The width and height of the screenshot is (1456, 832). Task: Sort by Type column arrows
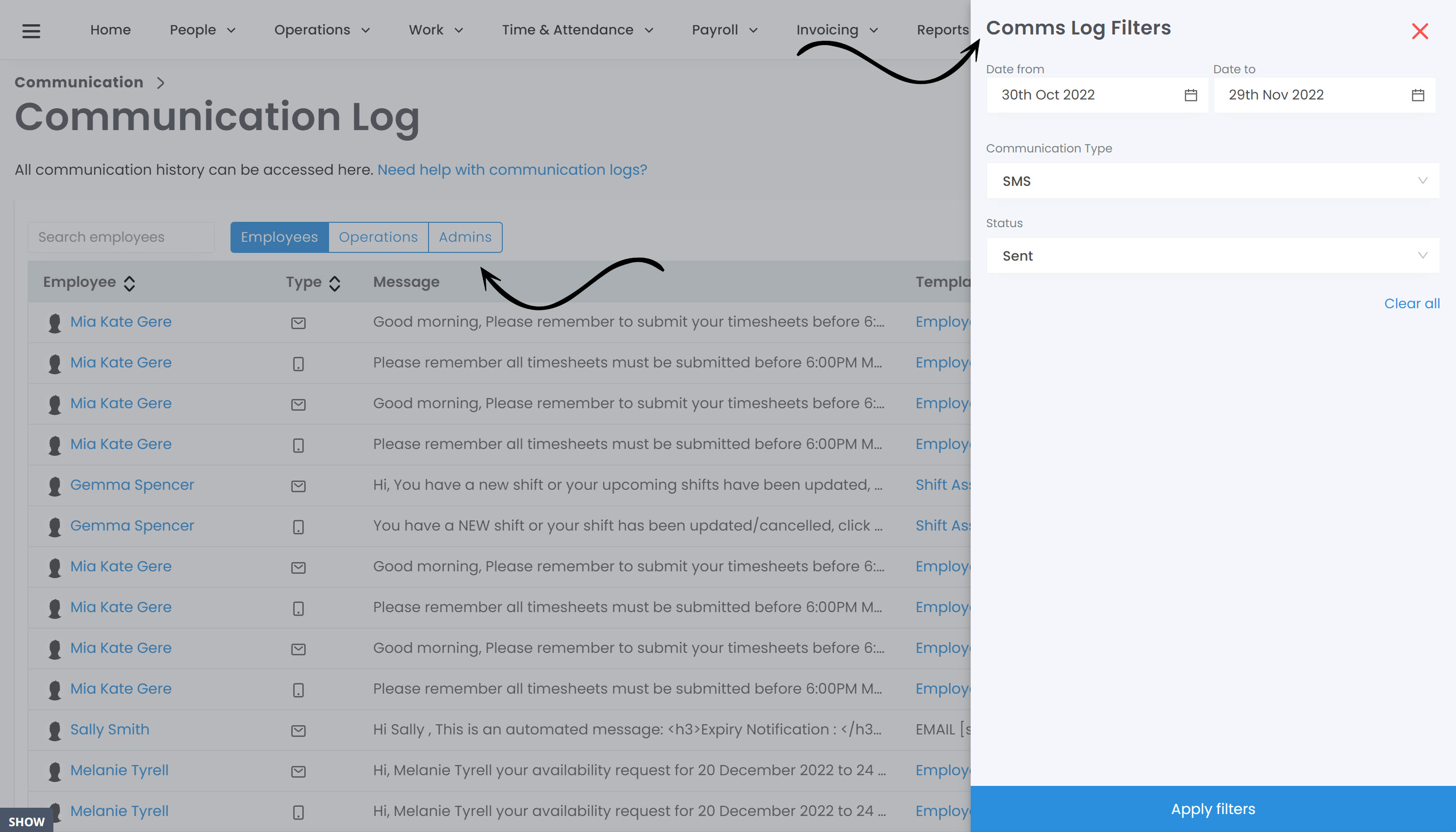(335, 283)
